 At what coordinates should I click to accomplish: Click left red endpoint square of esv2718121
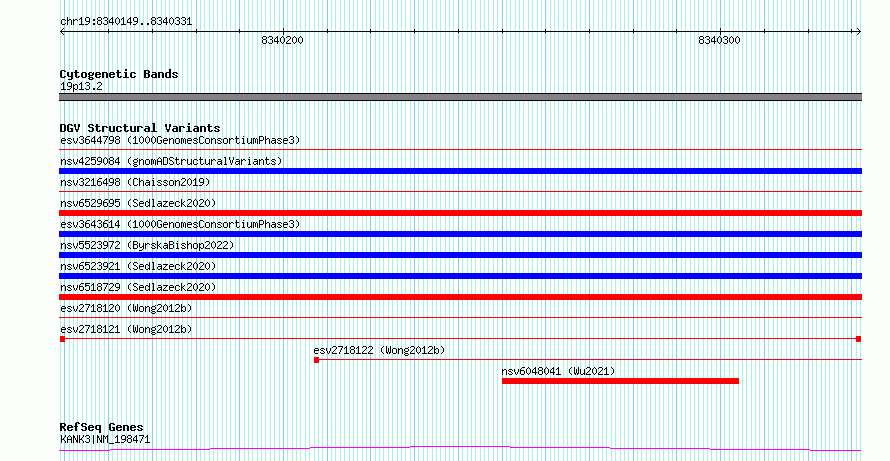62,339
